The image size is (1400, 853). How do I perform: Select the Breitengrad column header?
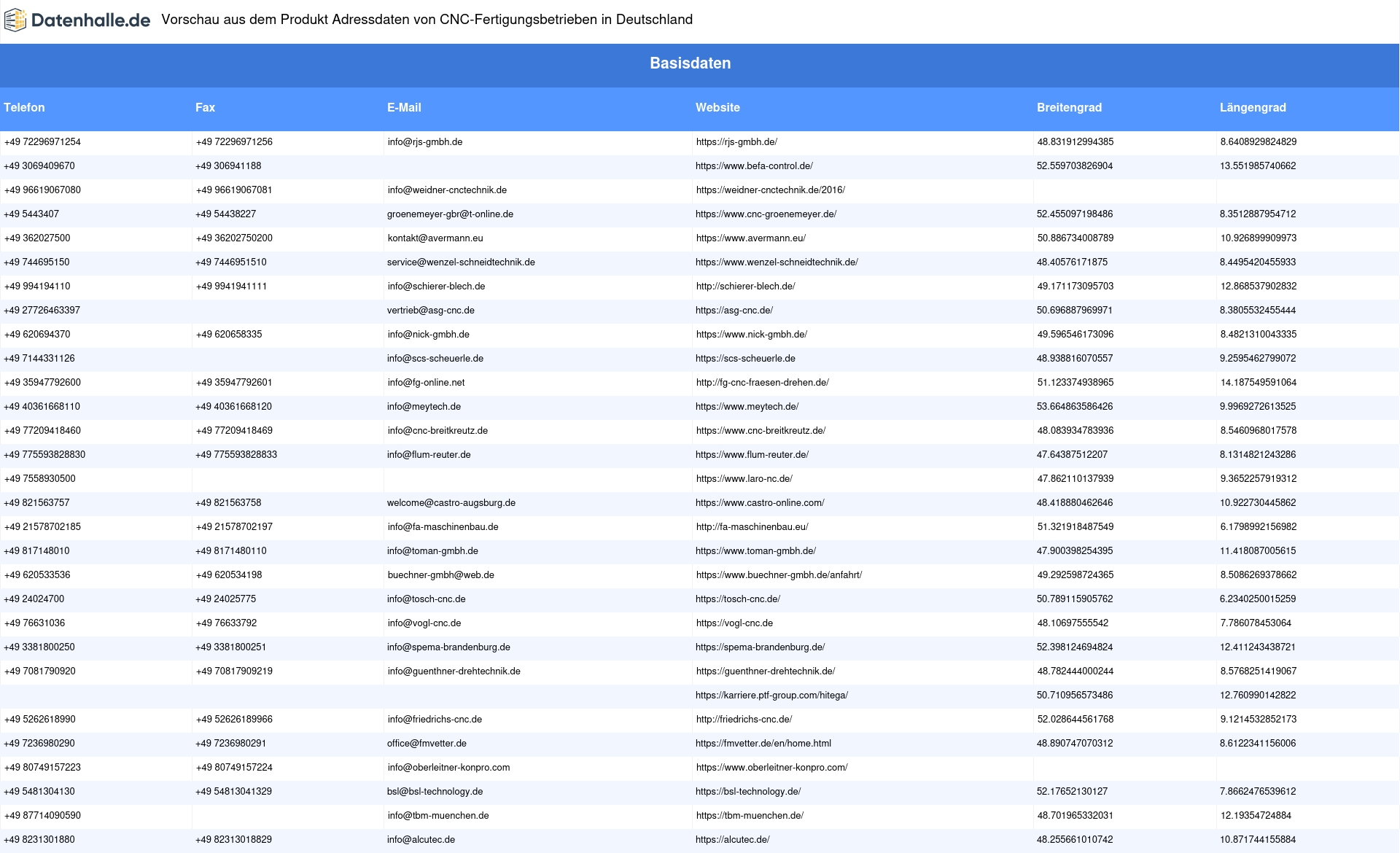click(x=1069, y=107)
